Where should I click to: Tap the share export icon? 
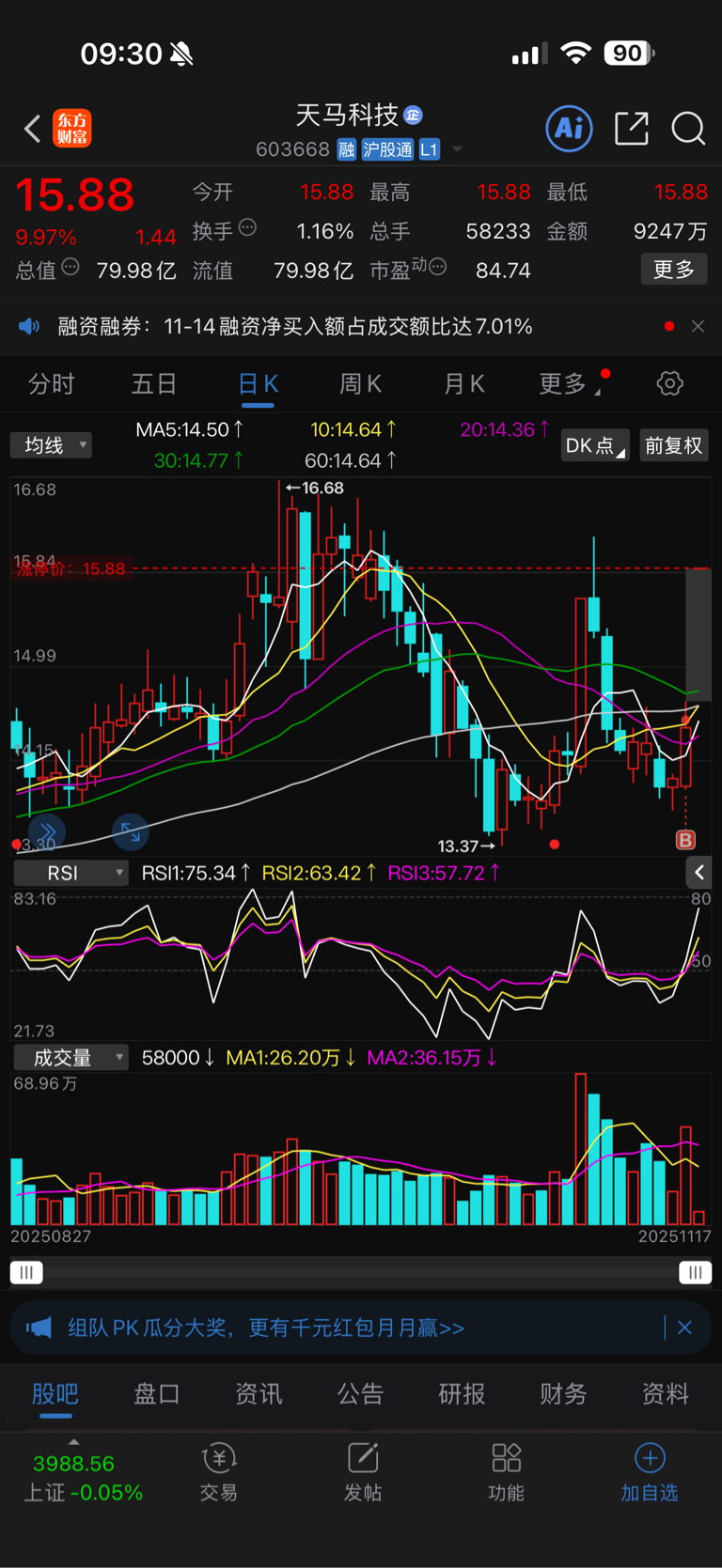632,128
